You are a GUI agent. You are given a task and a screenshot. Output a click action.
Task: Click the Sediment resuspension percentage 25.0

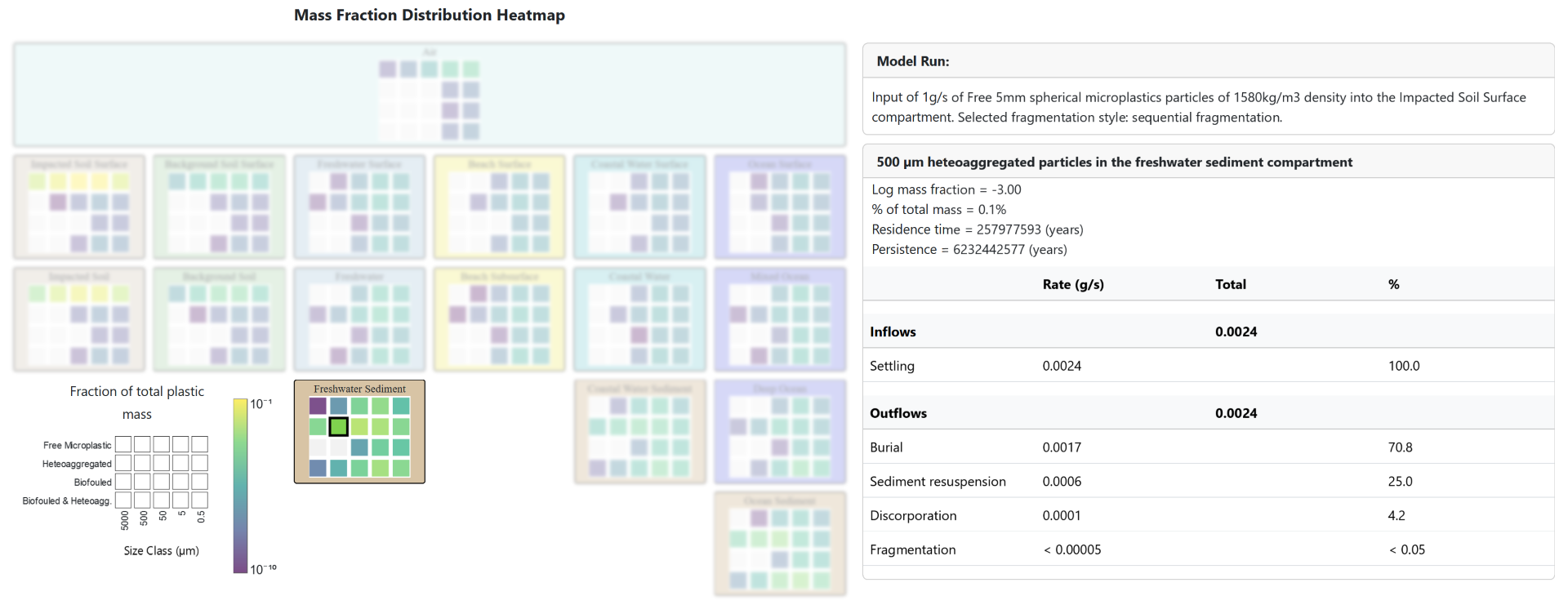click(x=1400, y=482)
